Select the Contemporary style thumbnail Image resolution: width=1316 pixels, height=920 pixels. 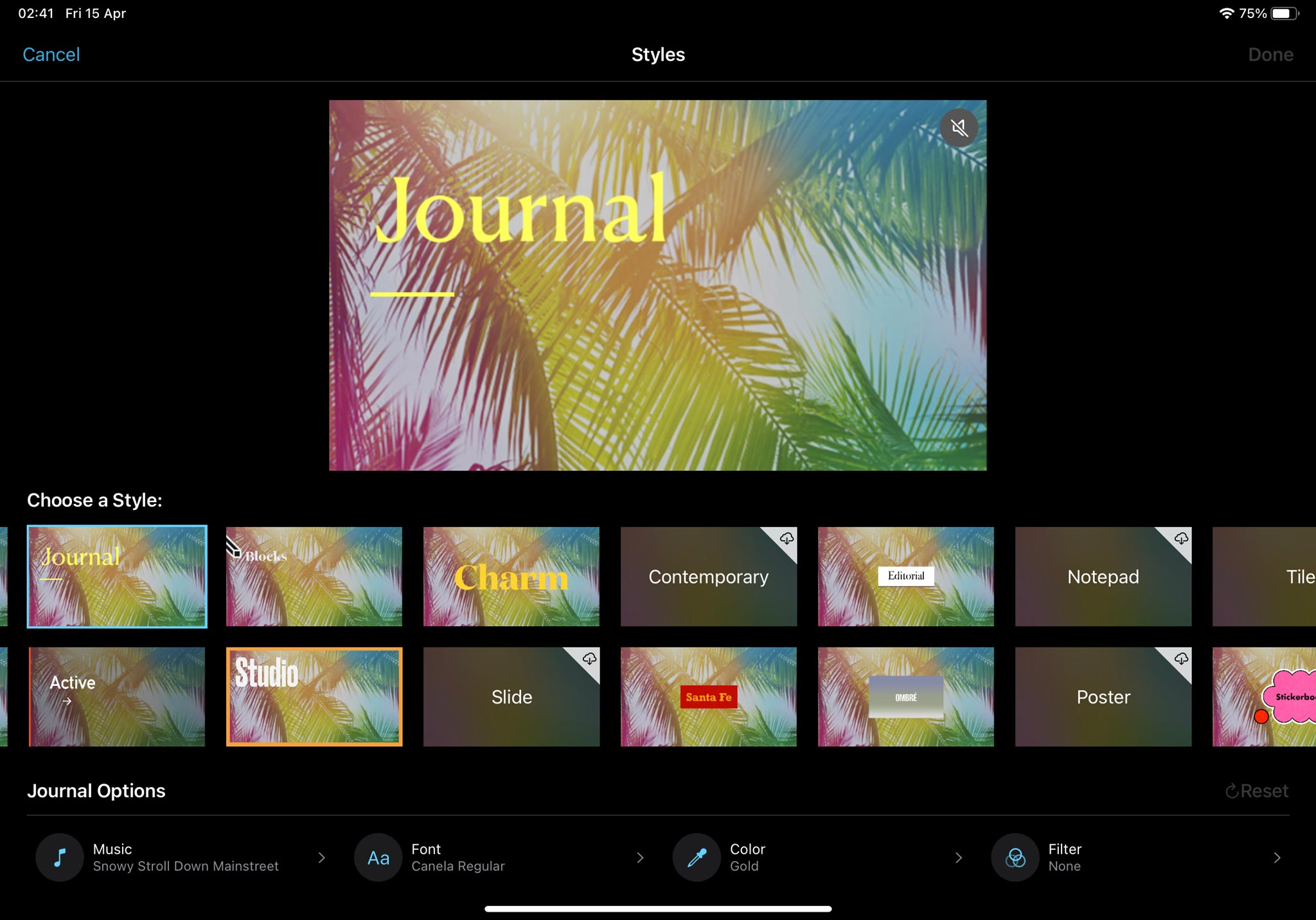tap(707, 575)
